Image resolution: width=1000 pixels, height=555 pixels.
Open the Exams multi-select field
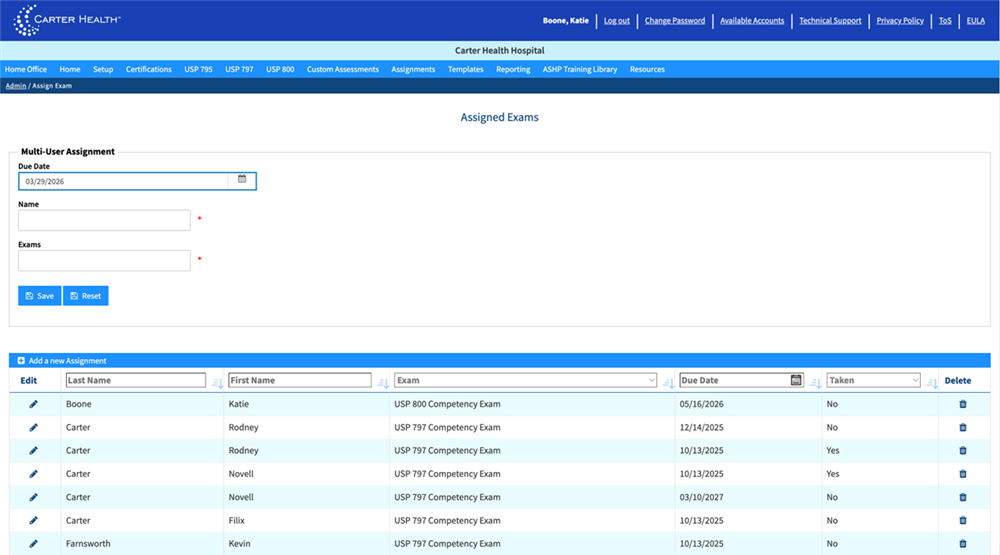[104, 261]
